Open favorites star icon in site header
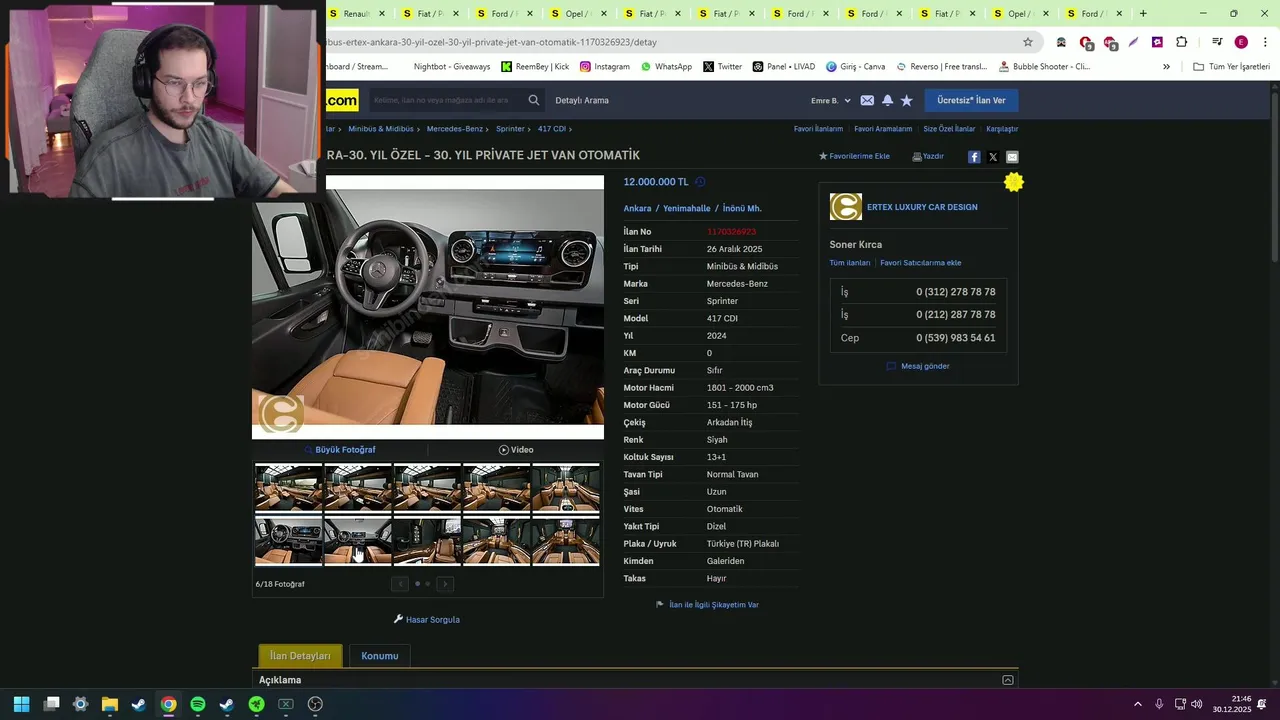 click(906, 100)
